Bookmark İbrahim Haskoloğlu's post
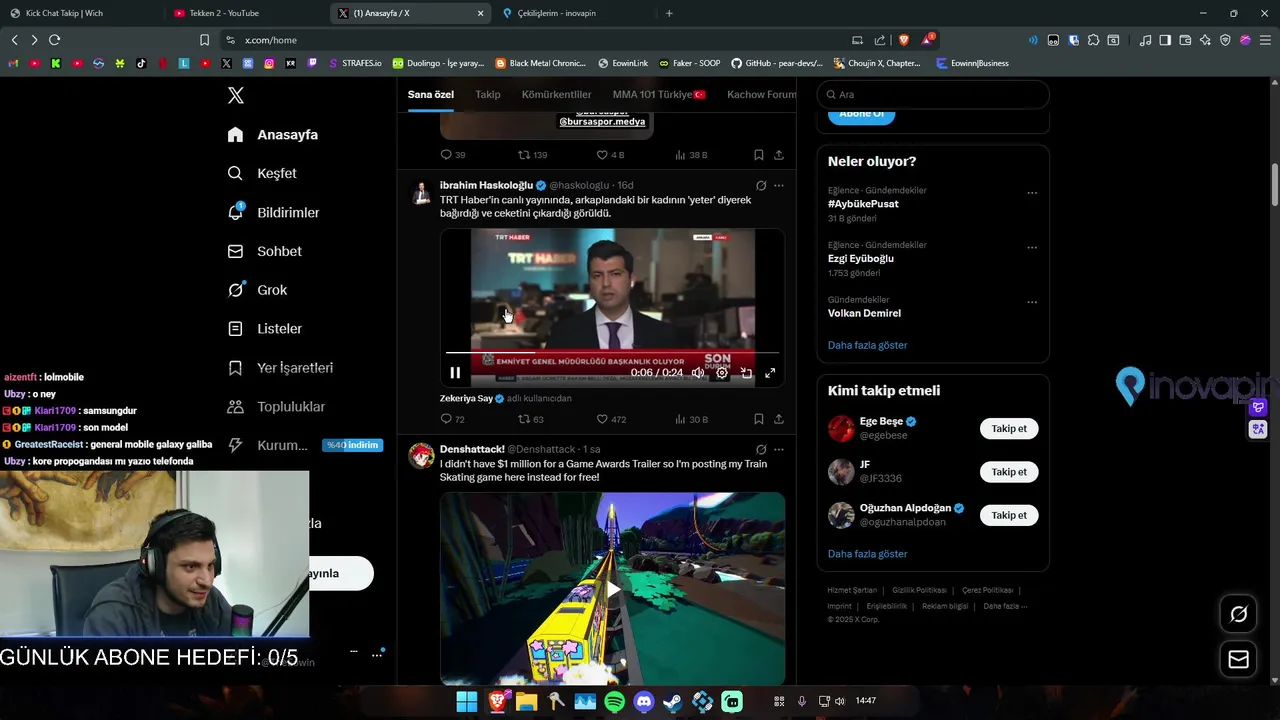 758,419
